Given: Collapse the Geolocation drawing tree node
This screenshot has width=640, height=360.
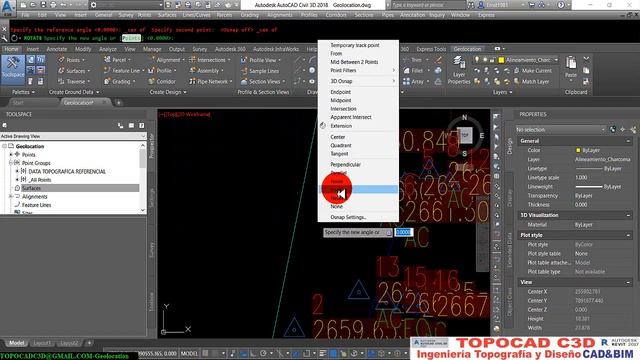Looking at the screenshot, I should coord(4,146).
